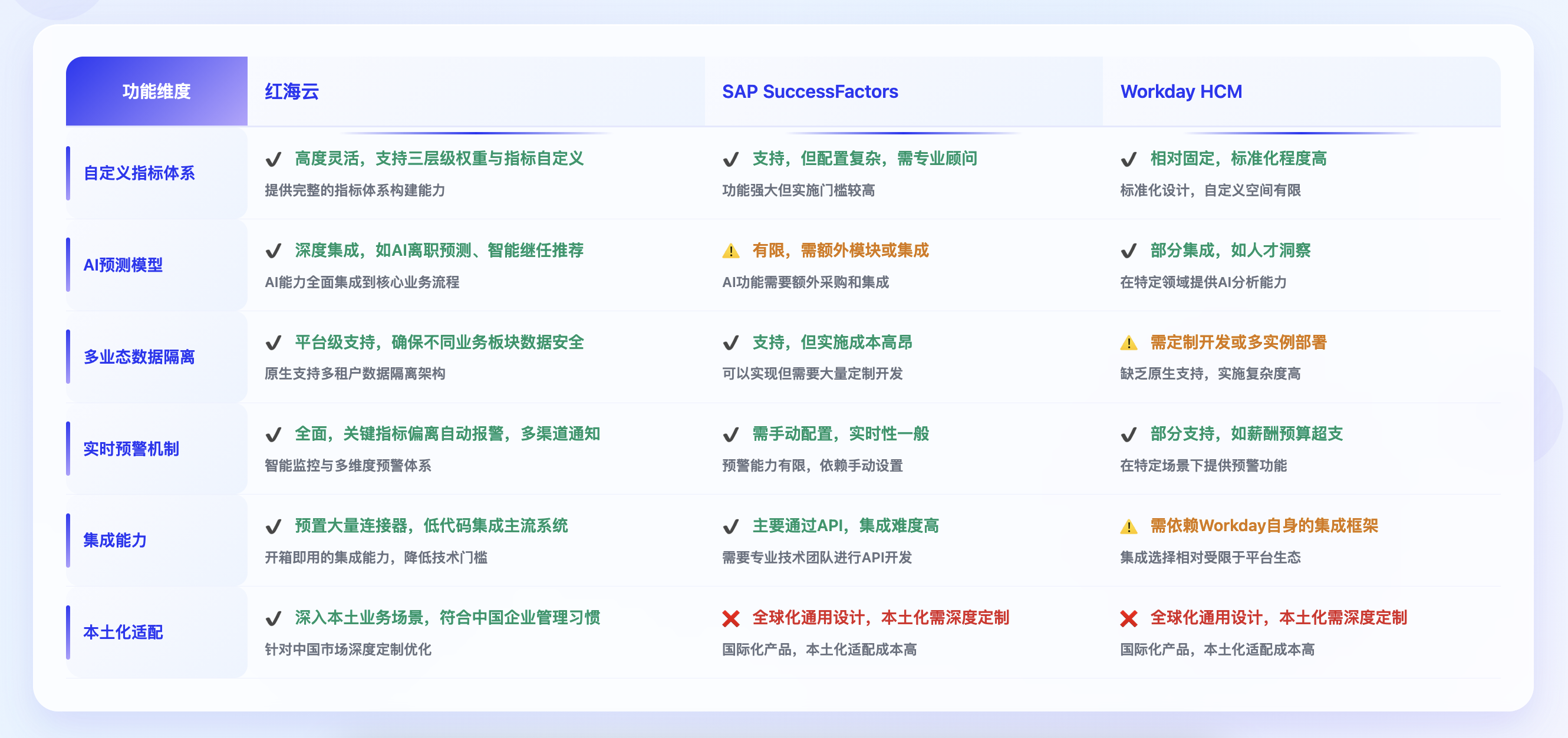Click the red X icon in the SAP 本土化适配 row
1568x738 pixels.
coord(730,619)
